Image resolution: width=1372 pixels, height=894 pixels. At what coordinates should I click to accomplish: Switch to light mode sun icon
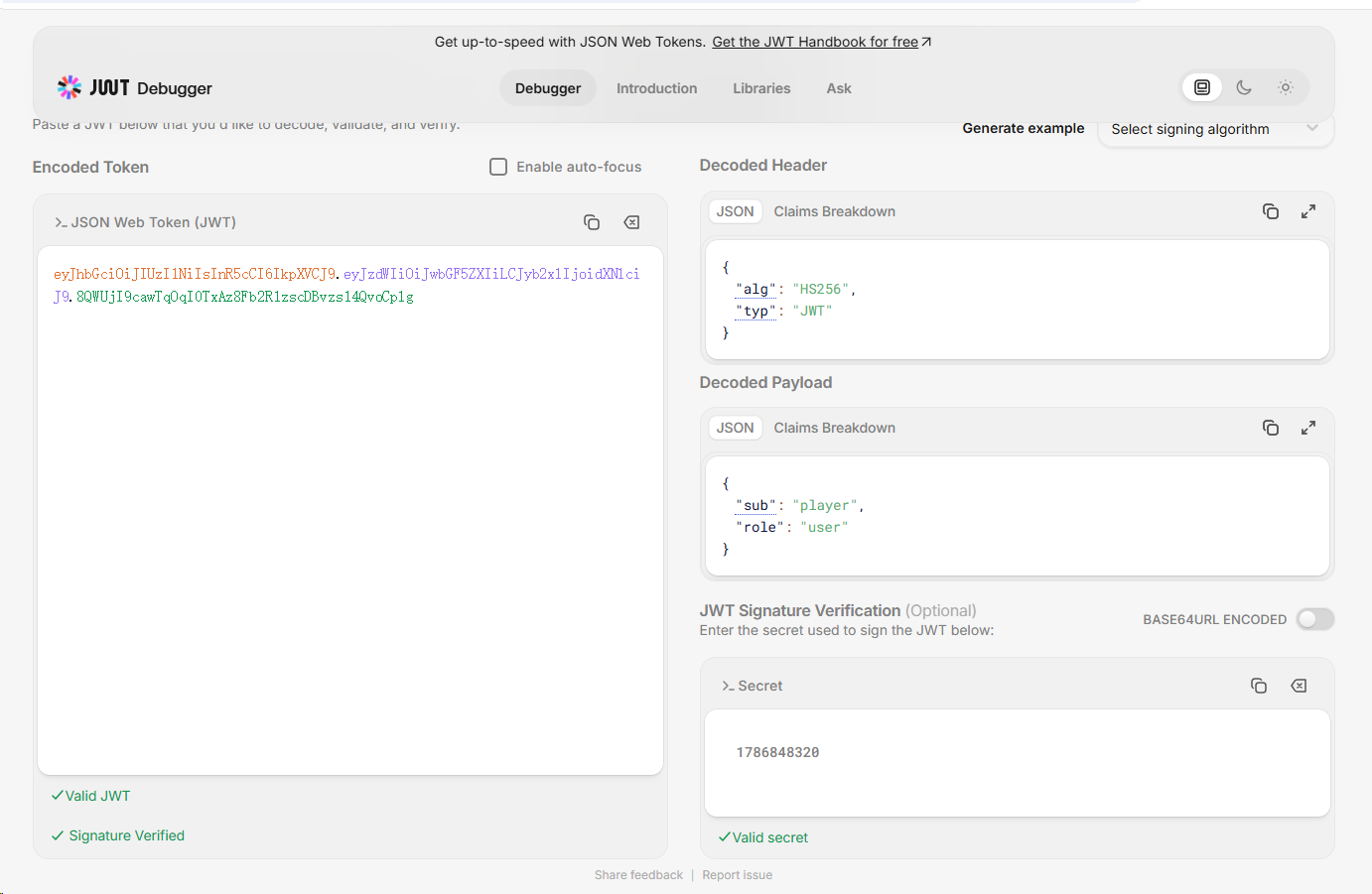[x=1286, y=87]
